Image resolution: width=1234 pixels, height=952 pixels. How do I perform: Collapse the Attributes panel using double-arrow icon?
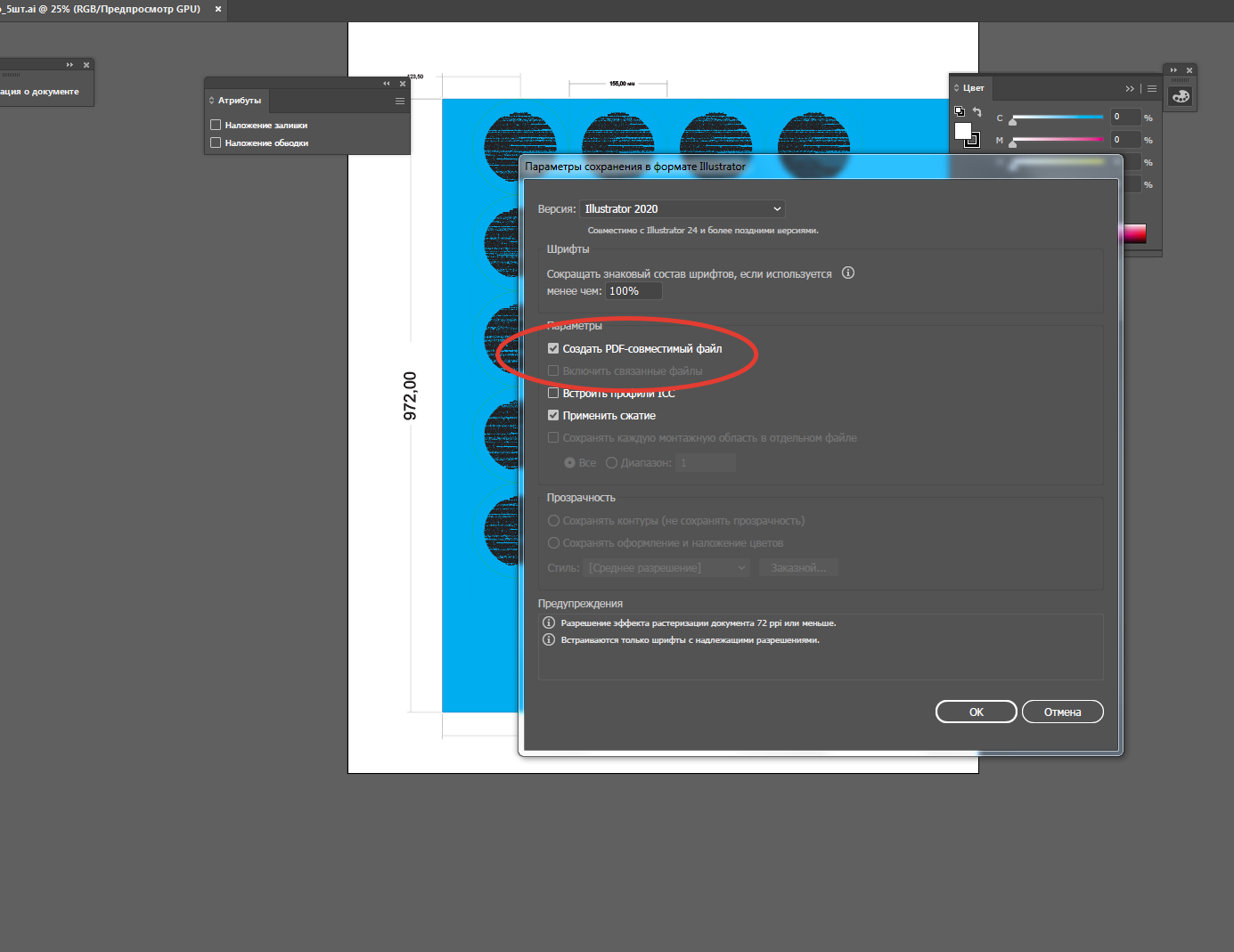[x=387, y=84]
